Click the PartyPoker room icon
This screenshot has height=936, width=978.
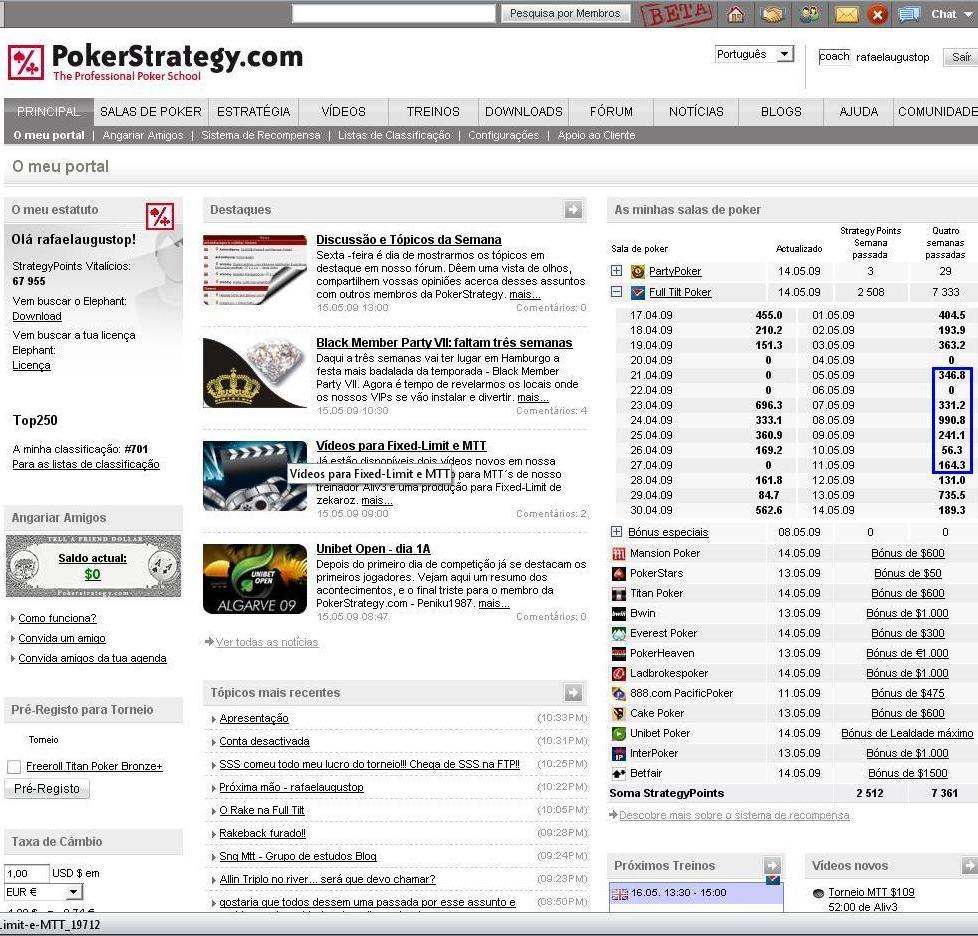(637, 271)
